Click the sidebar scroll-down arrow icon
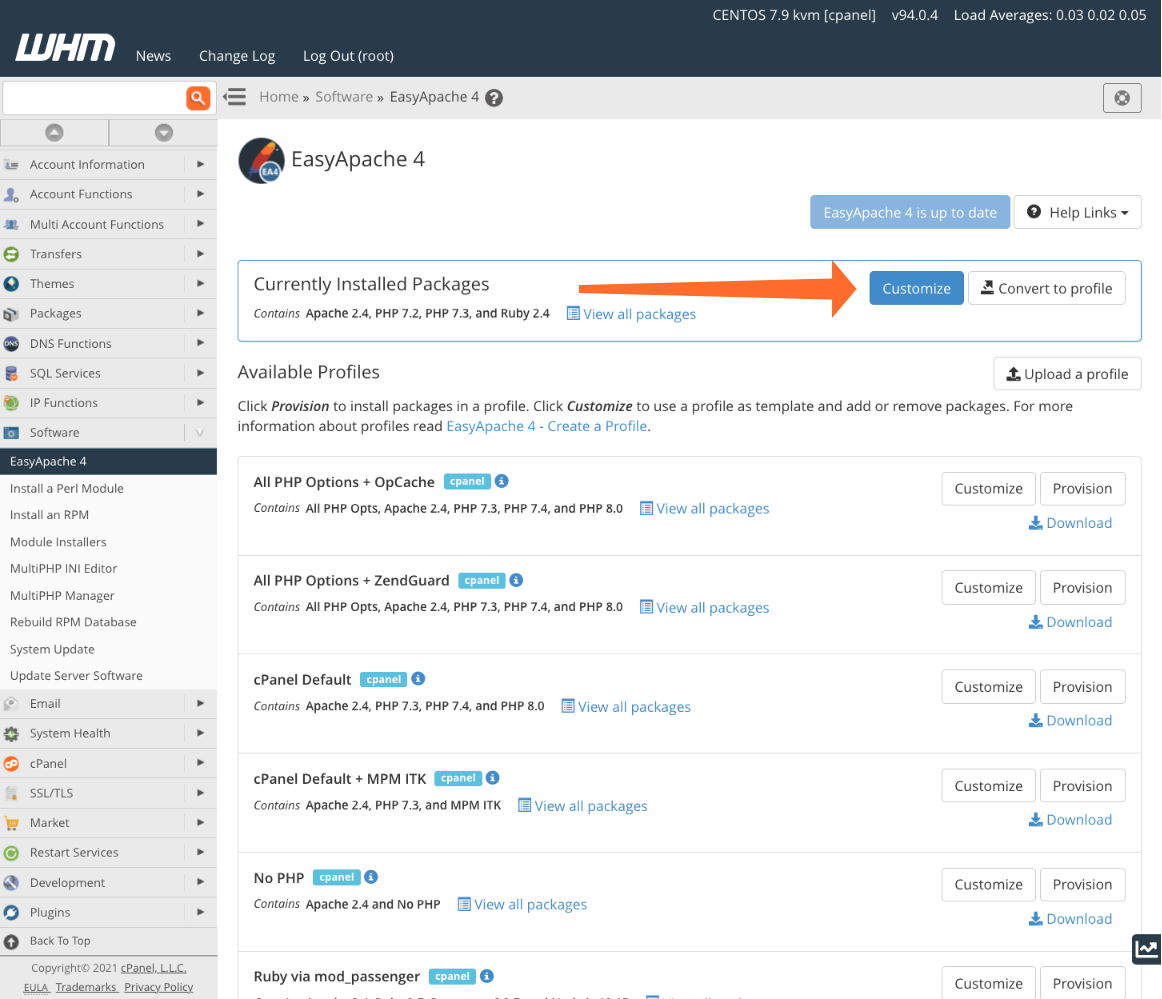This screenshot has height=999, width=1162. 163,132
